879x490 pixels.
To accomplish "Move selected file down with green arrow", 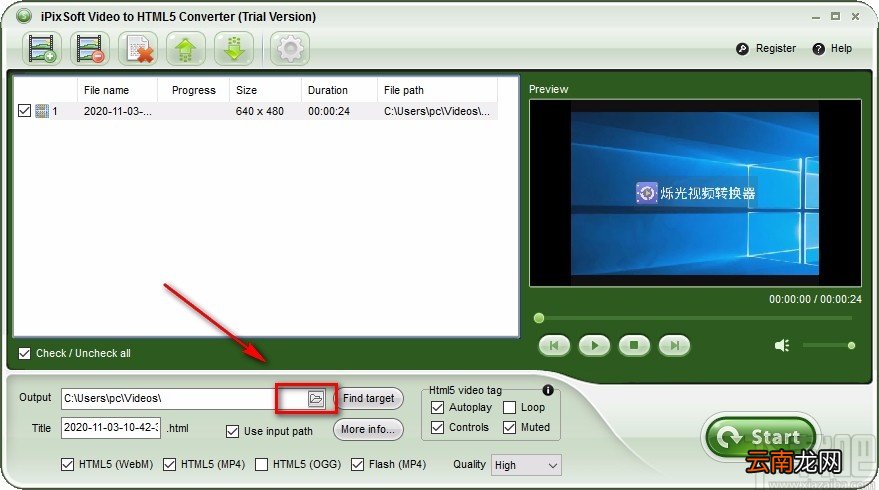I will pyautogui.click(x=234, y=48).
